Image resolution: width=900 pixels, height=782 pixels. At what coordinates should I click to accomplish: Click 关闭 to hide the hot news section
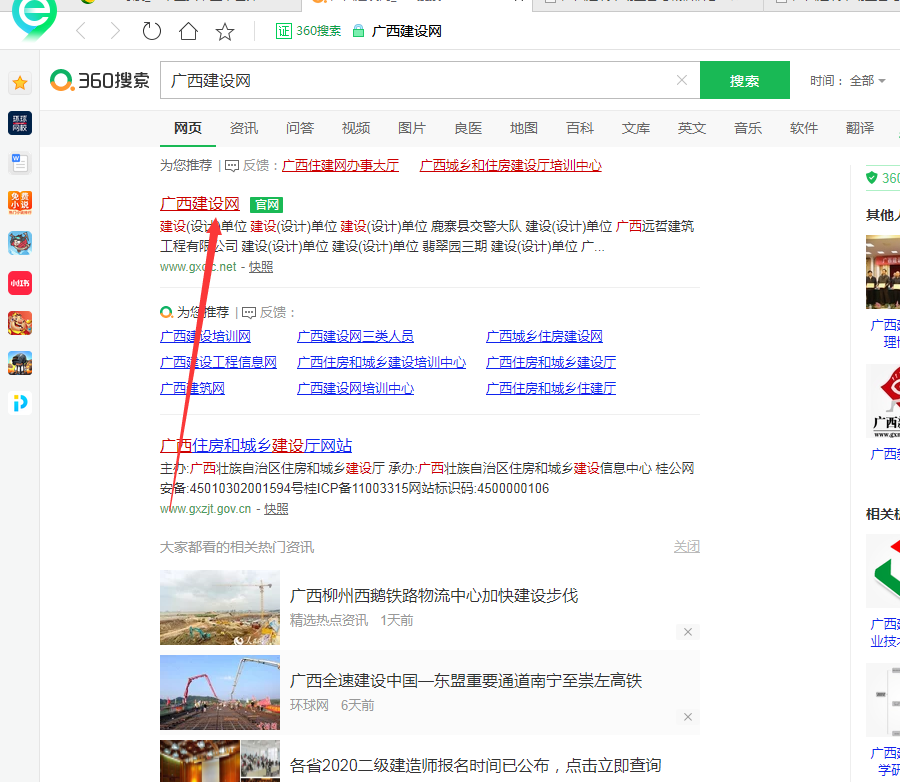point(686,547)
